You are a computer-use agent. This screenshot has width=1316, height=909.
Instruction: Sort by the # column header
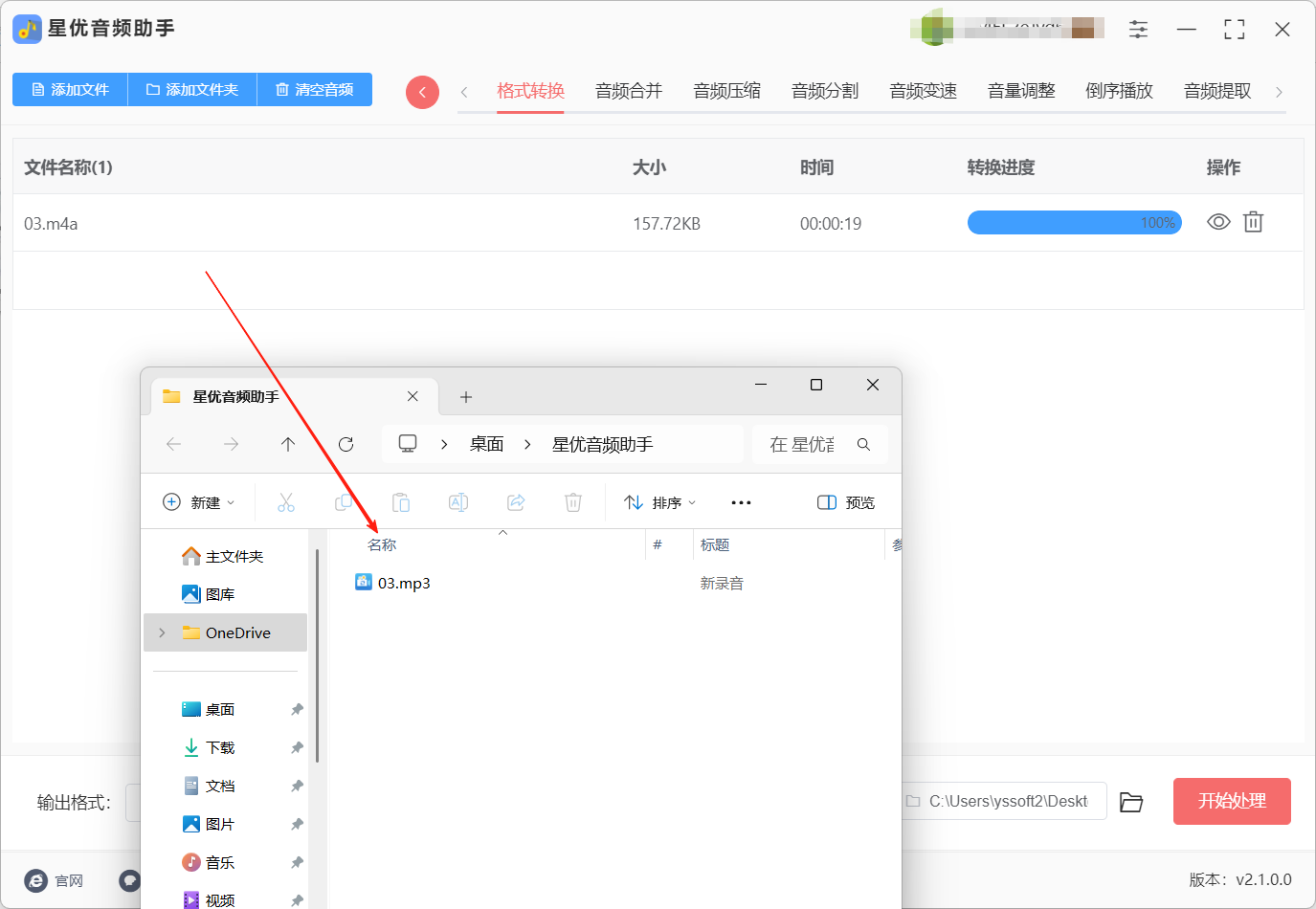tap(658, 544)
